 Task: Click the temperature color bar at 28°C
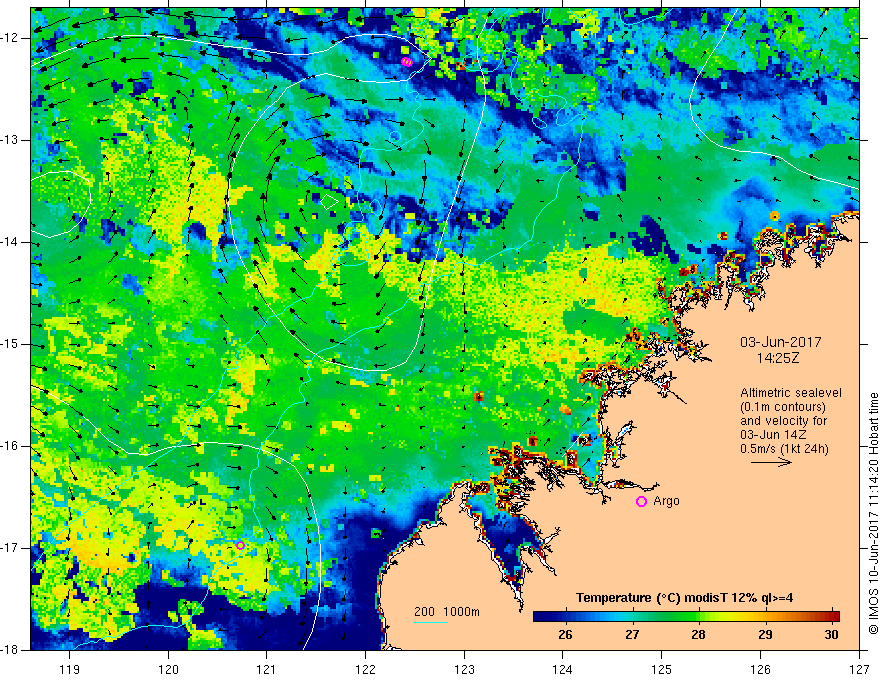[698, 617]
